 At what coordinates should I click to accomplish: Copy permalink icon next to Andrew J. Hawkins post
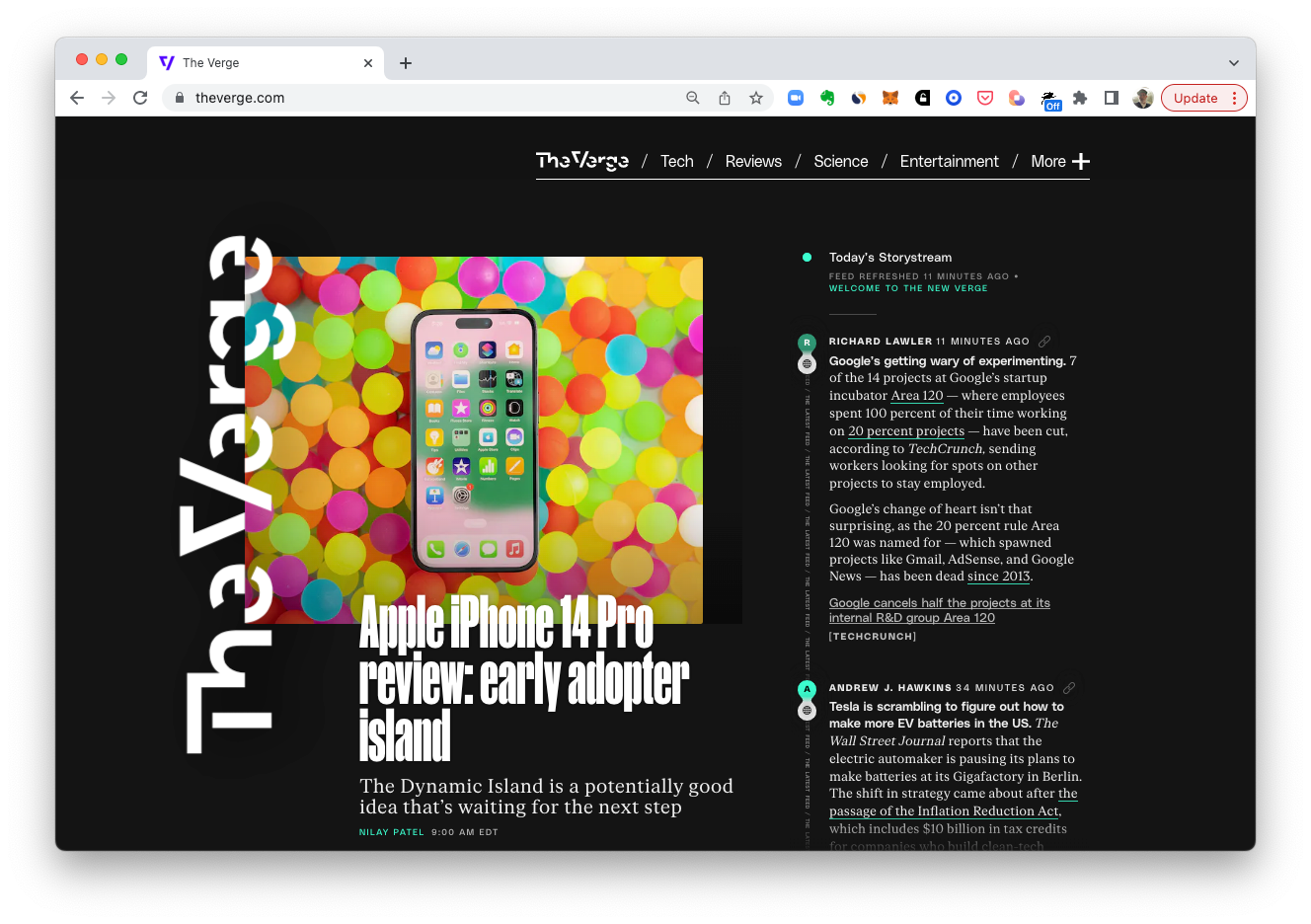[1069, 687]
